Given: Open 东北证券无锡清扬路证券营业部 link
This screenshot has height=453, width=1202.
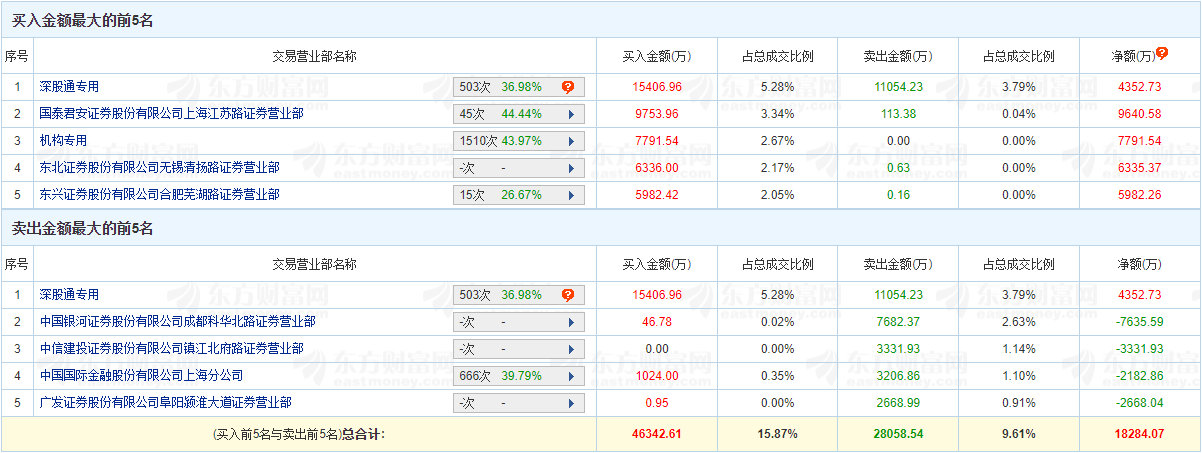Looking at the screenshot, I should click(x=159, y=168).
